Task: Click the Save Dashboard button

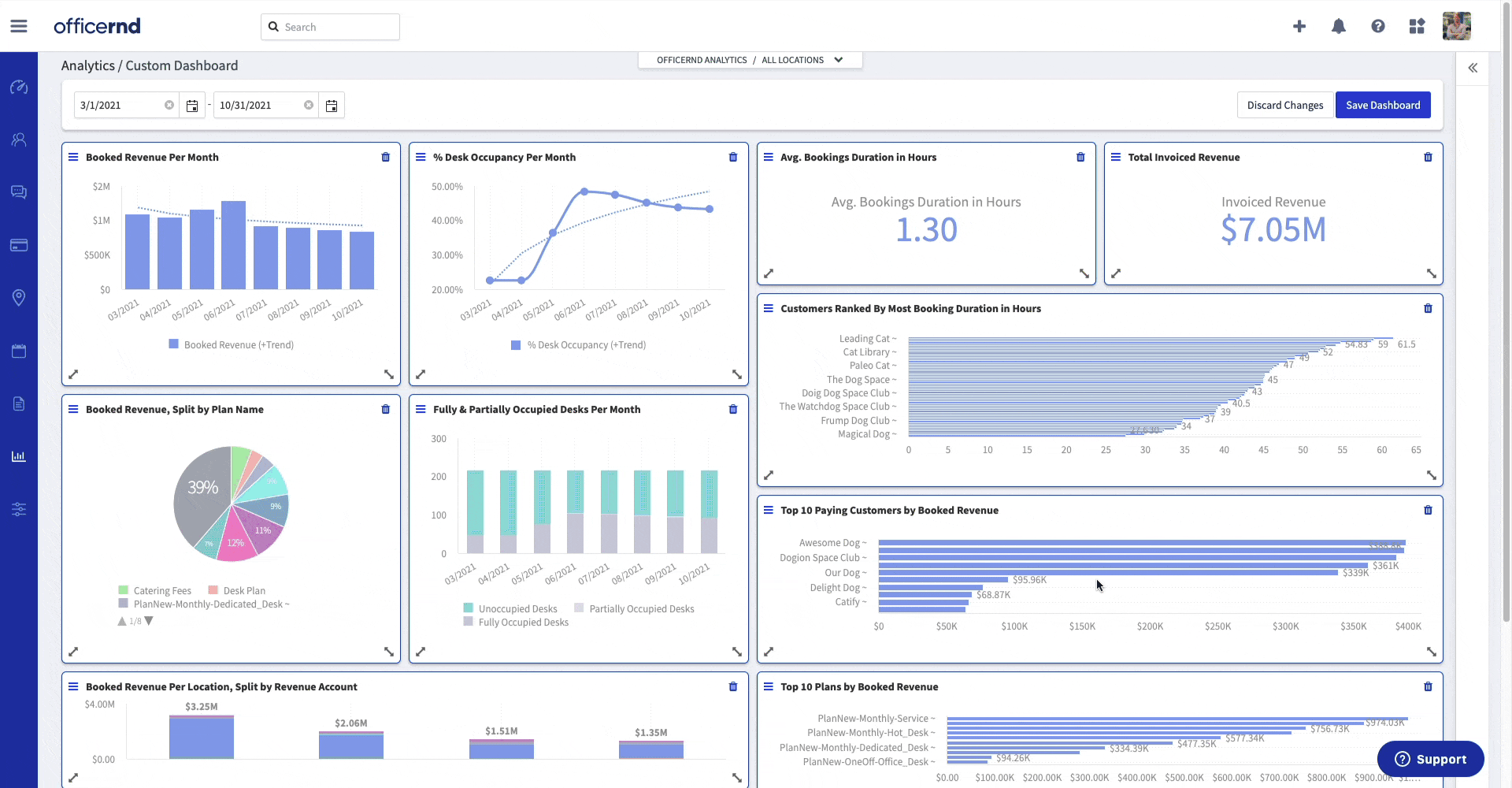Action: [1383, 105]
